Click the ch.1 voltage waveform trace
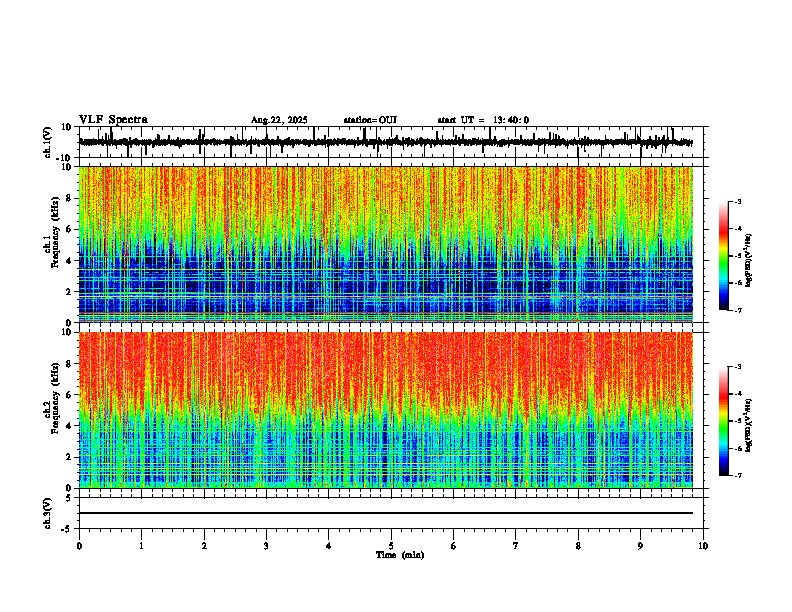Image resolution: width=792 pixels, height=612 pixels. 385,142
